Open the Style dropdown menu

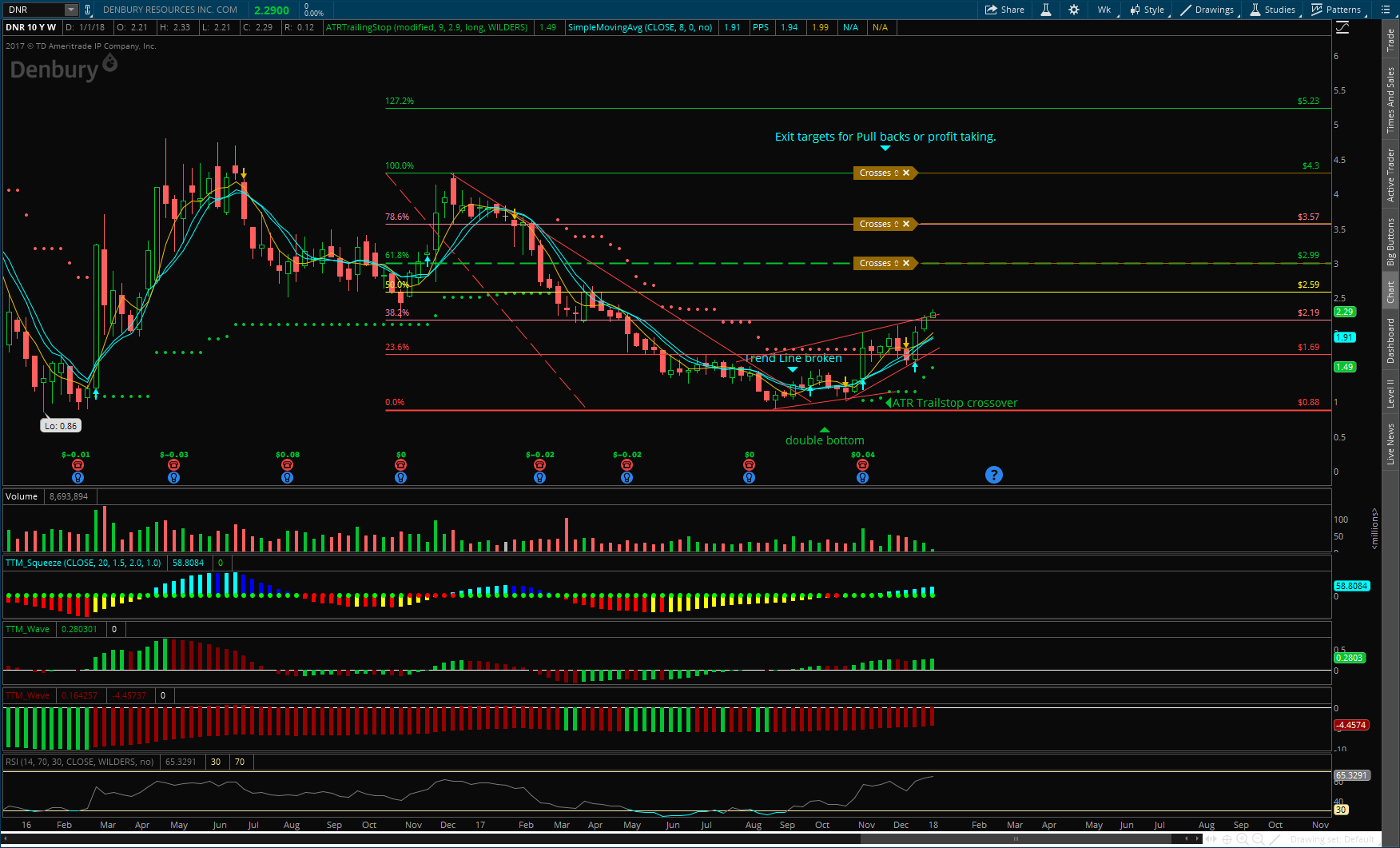pos(1147,10)
